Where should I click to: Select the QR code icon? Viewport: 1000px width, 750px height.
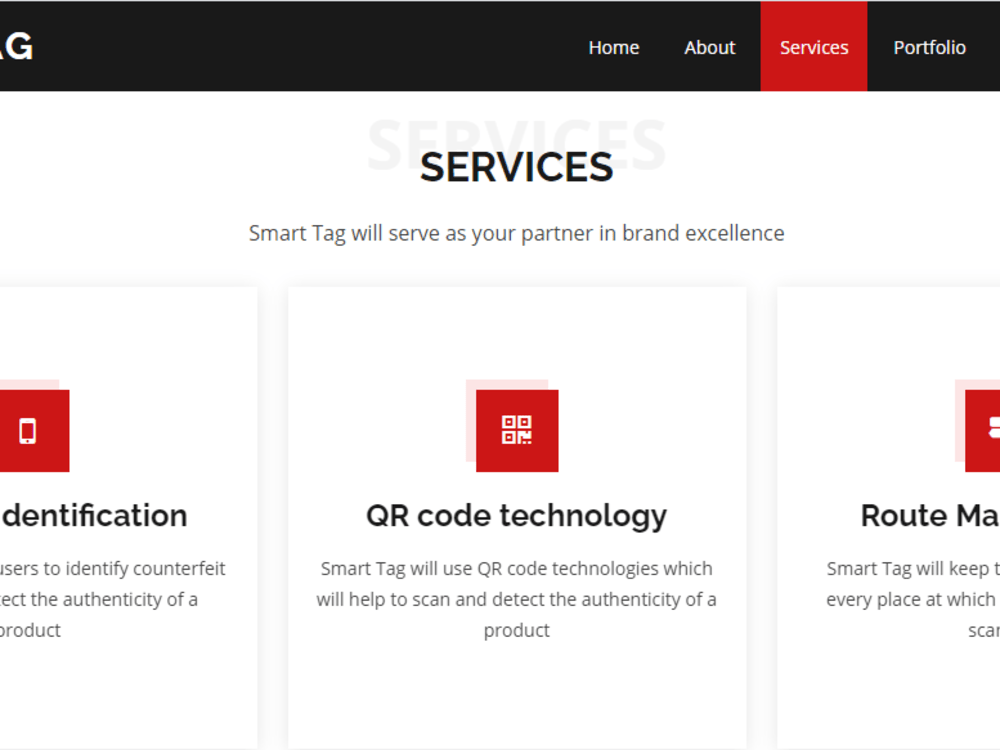(x=517, y=429)
